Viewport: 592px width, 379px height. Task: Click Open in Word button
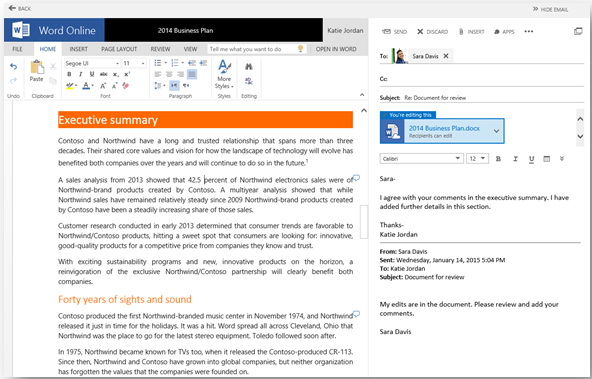(x=336, y=49)
